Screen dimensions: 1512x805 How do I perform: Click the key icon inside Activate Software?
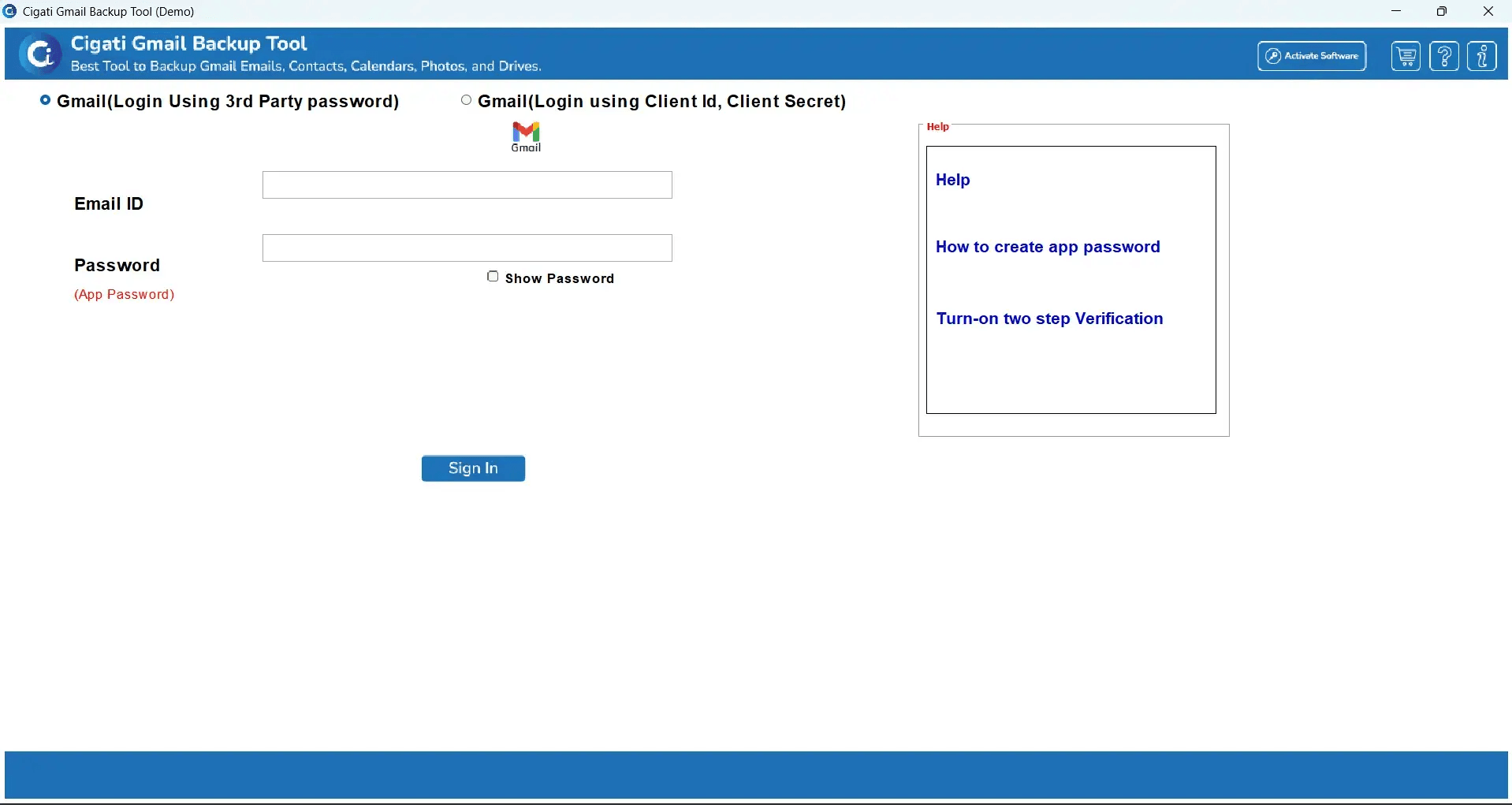pyautogui.click(x=1274, y=55)
